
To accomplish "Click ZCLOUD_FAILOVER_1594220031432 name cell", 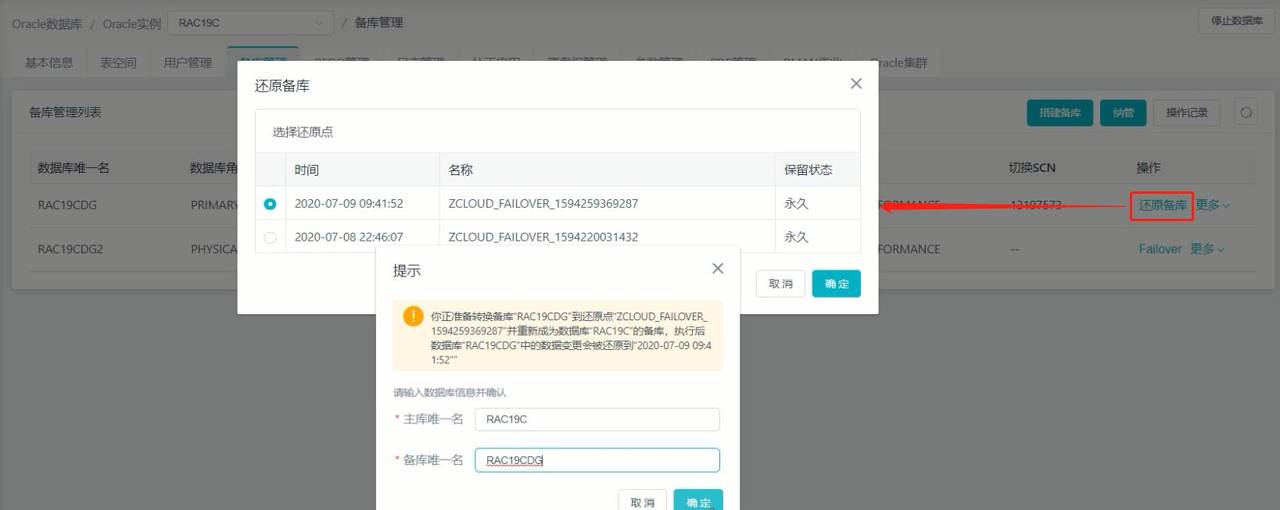I will 543,237.
